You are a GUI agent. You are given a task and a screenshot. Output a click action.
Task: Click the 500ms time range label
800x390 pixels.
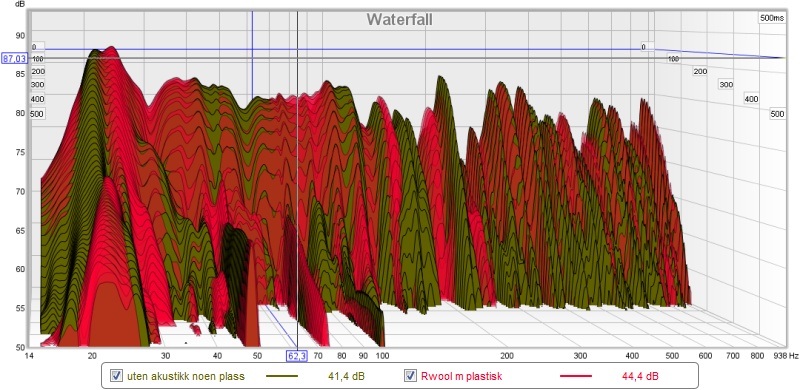coord(772,18)
